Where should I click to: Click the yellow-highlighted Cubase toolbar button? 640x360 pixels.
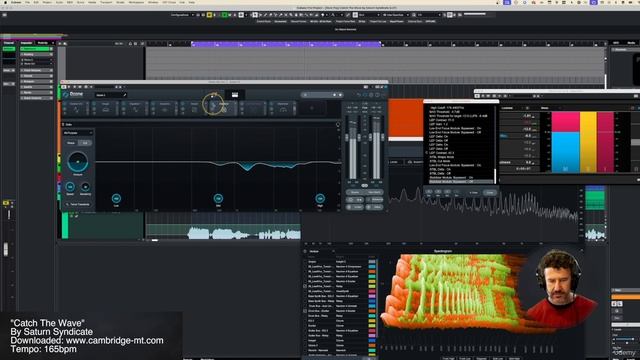click(x=209, y=15)
